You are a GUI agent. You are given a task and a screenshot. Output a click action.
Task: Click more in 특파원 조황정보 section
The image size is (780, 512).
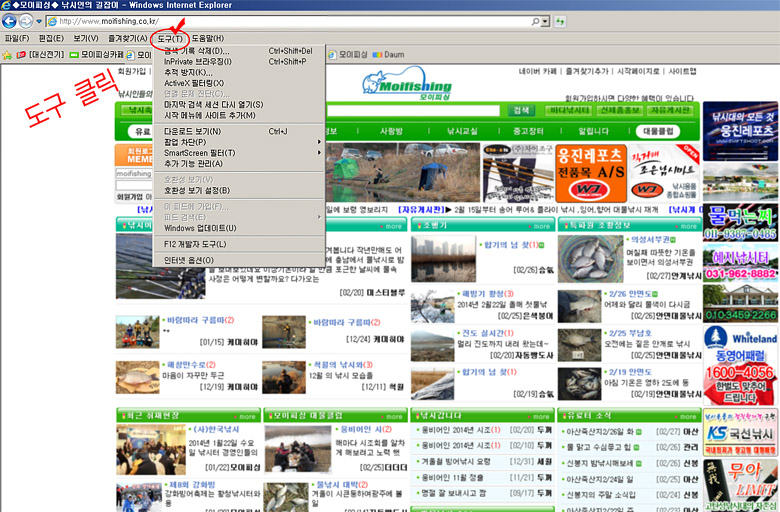[688, 226]
